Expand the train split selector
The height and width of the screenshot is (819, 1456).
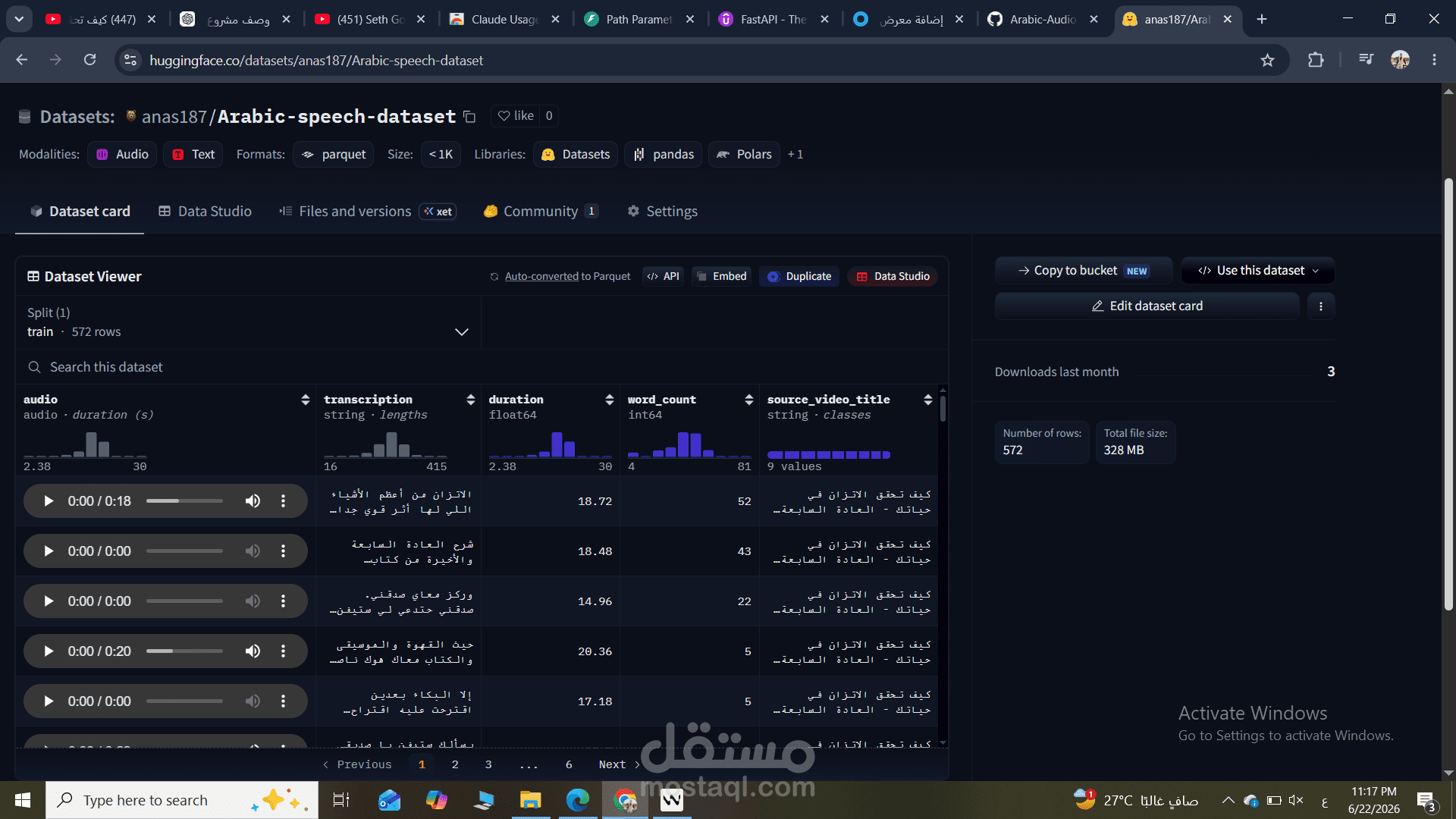coord(248,322)
